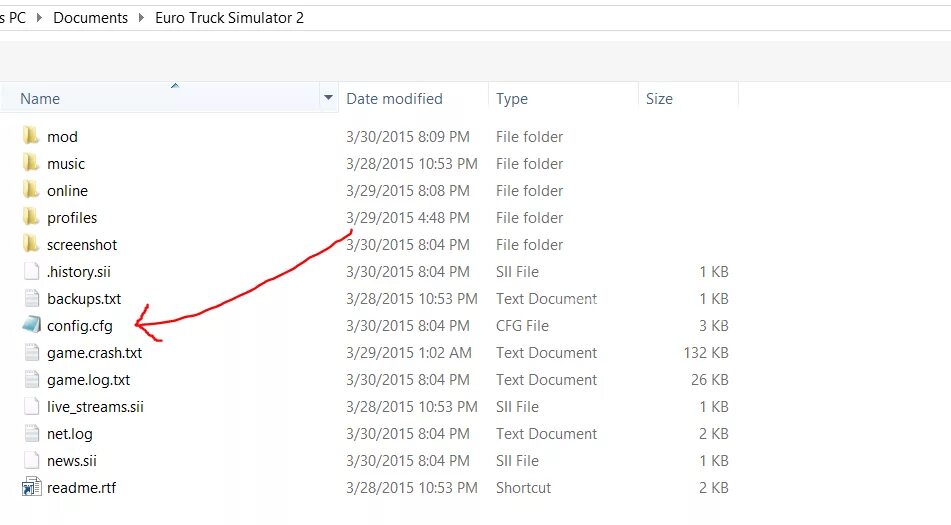Click the 3/29/2015 1:02 AM date cell

click(x=409, y=352)
